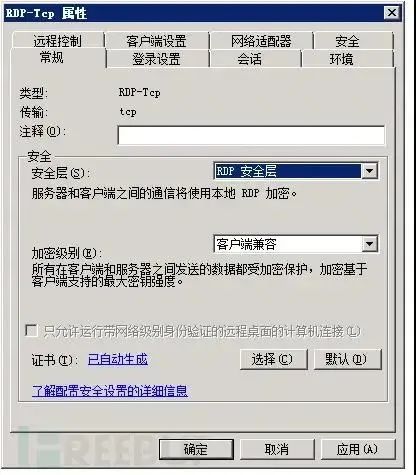Open the 客户端设置 tab
This screenshot has width=416, height=475.
156,41
